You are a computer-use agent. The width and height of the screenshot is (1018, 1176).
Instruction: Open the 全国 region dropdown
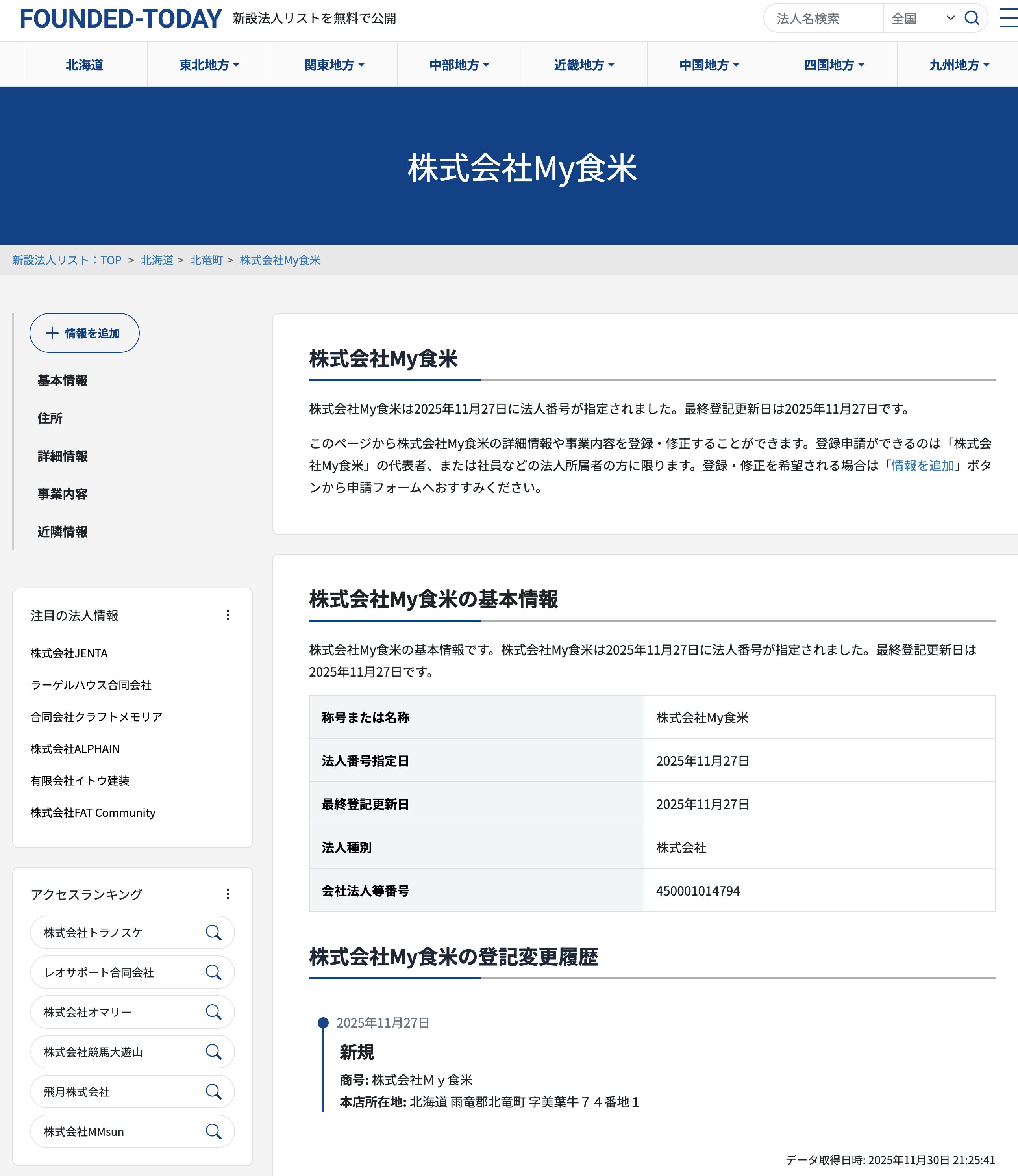tap(920, 18)
